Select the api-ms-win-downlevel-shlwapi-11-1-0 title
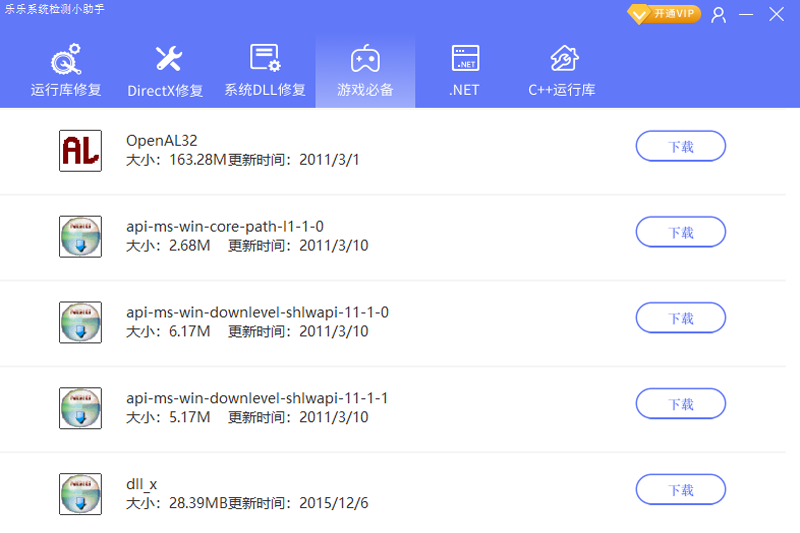 [x=258, y=312]
